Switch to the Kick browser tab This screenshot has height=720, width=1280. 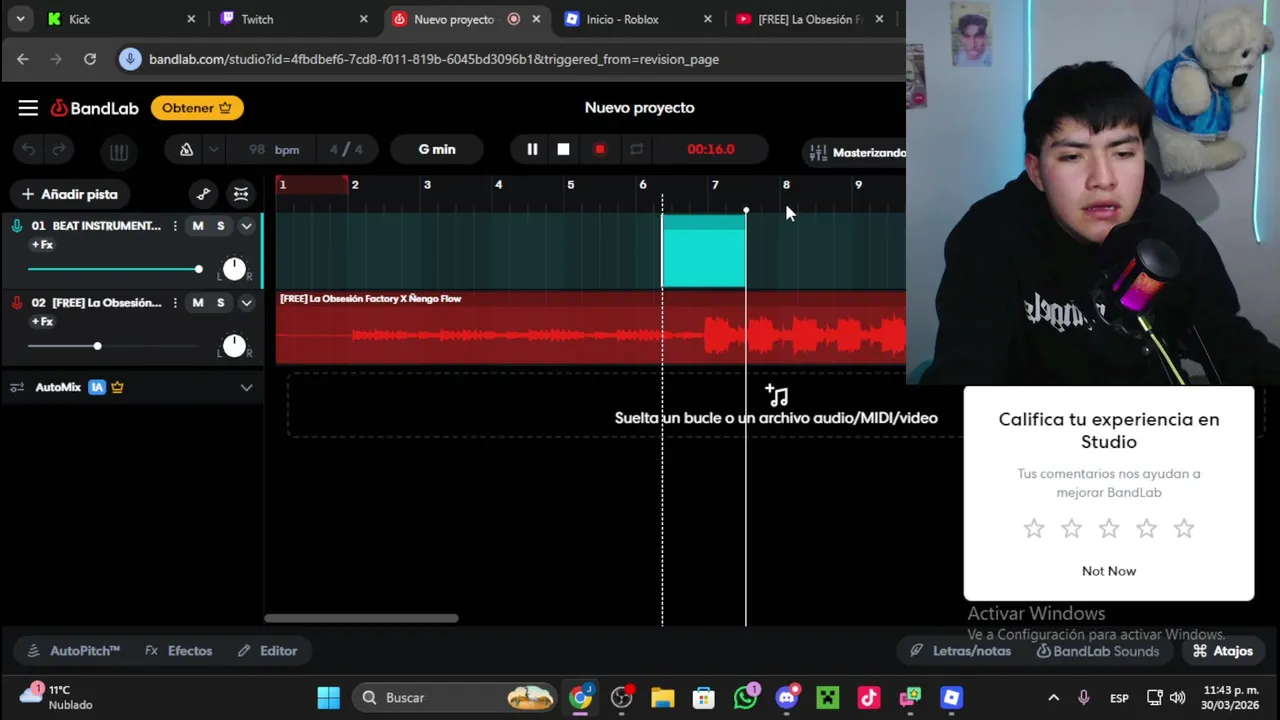point(120,19)
